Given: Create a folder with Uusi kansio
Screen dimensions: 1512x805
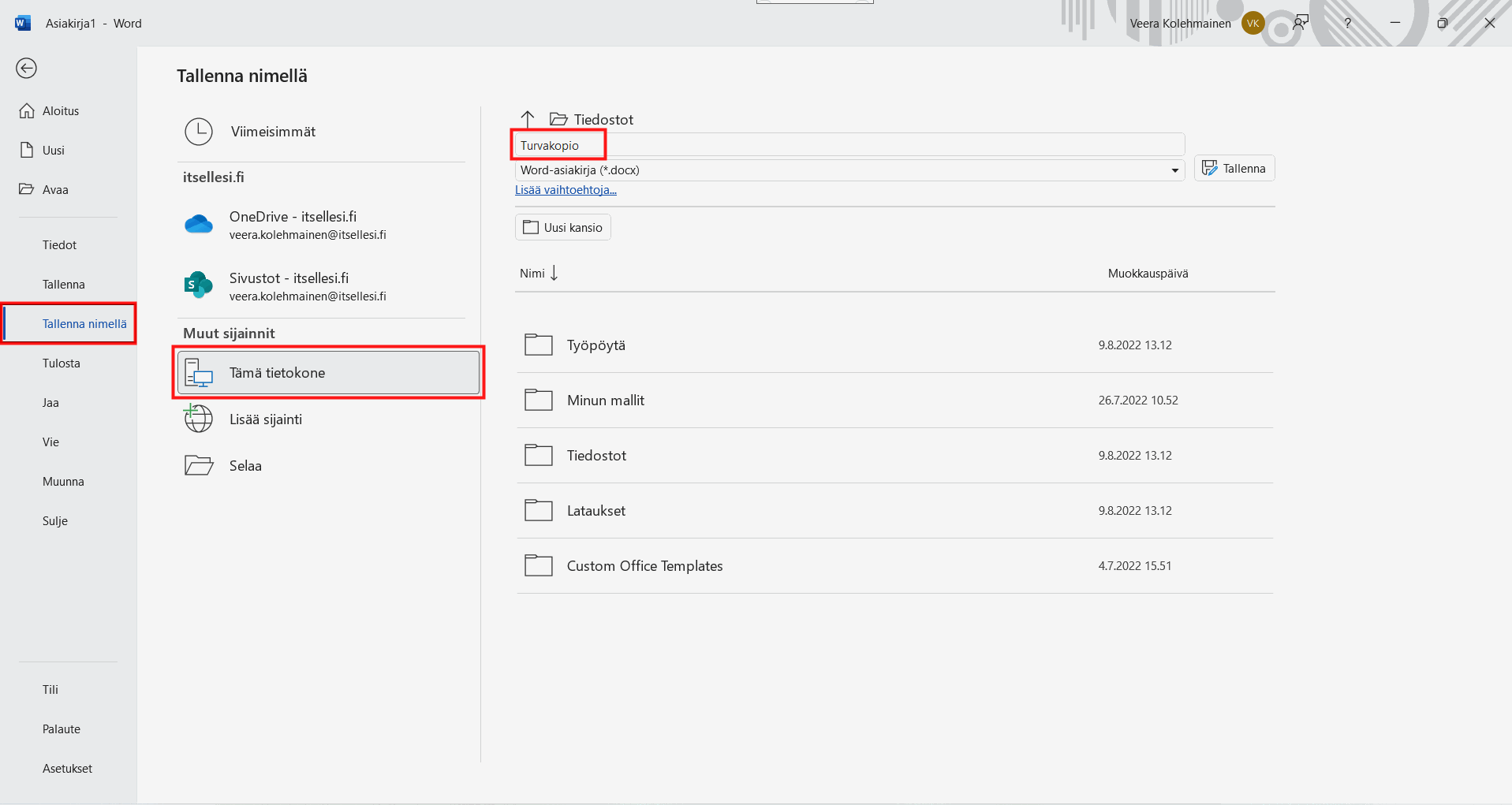Looking at the screenshot, I should click(x=562, y=228).
